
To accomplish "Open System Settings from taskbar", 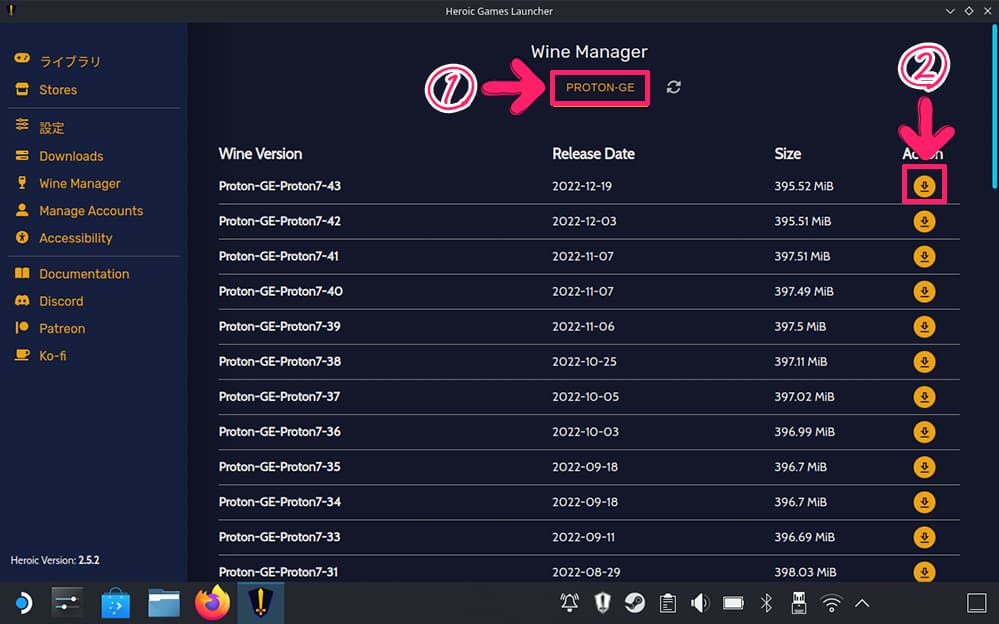I will click(67, 602).
